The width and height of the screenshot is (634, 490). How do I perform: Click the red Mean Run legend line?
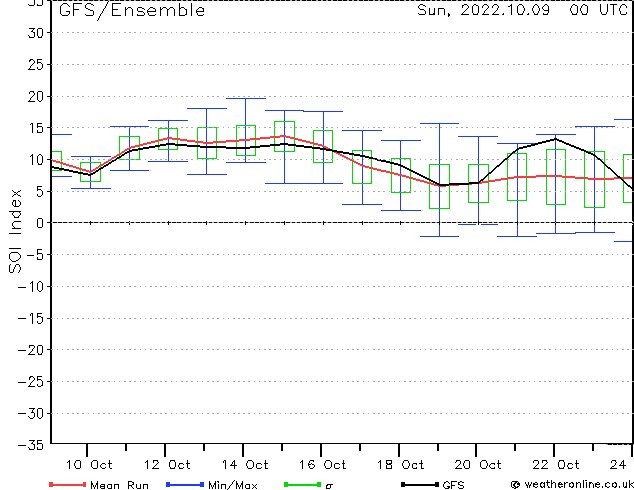pos(67,484)
